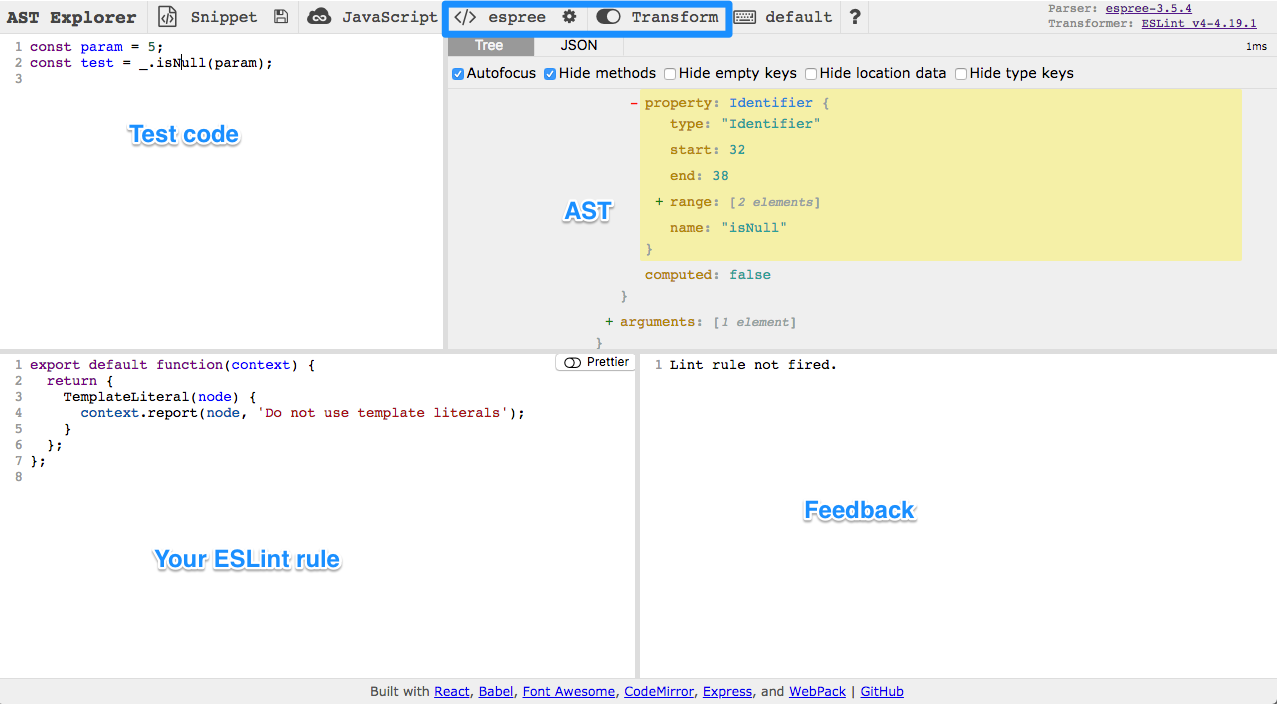The width and height of the screenshot is (1277, 704).
Task: Click the keyboard icon for keybindings
Action: coord(745,17)
